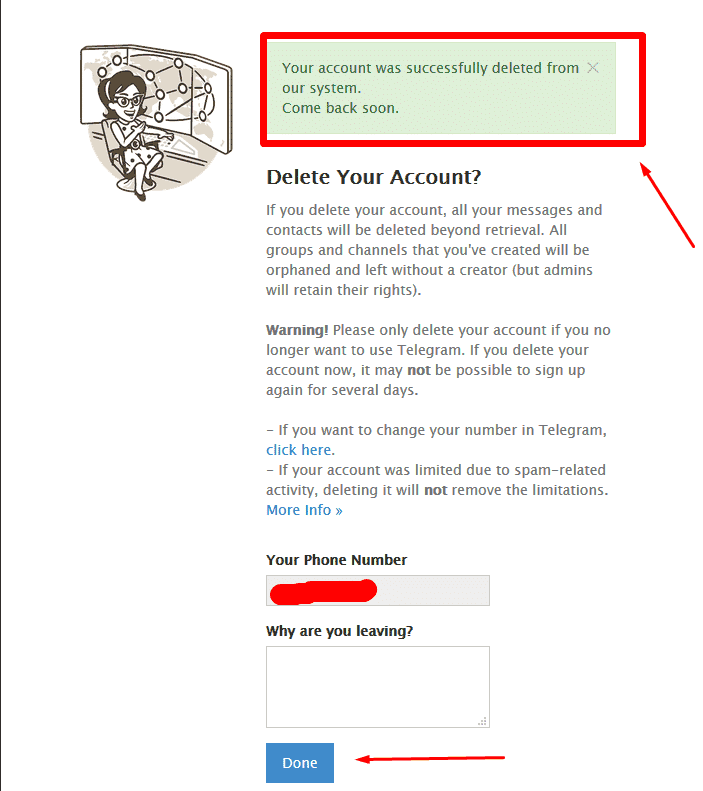Open the 'click here' change number link
The width and height of the screenshot is (703, 791).
[x=299, y=450]
